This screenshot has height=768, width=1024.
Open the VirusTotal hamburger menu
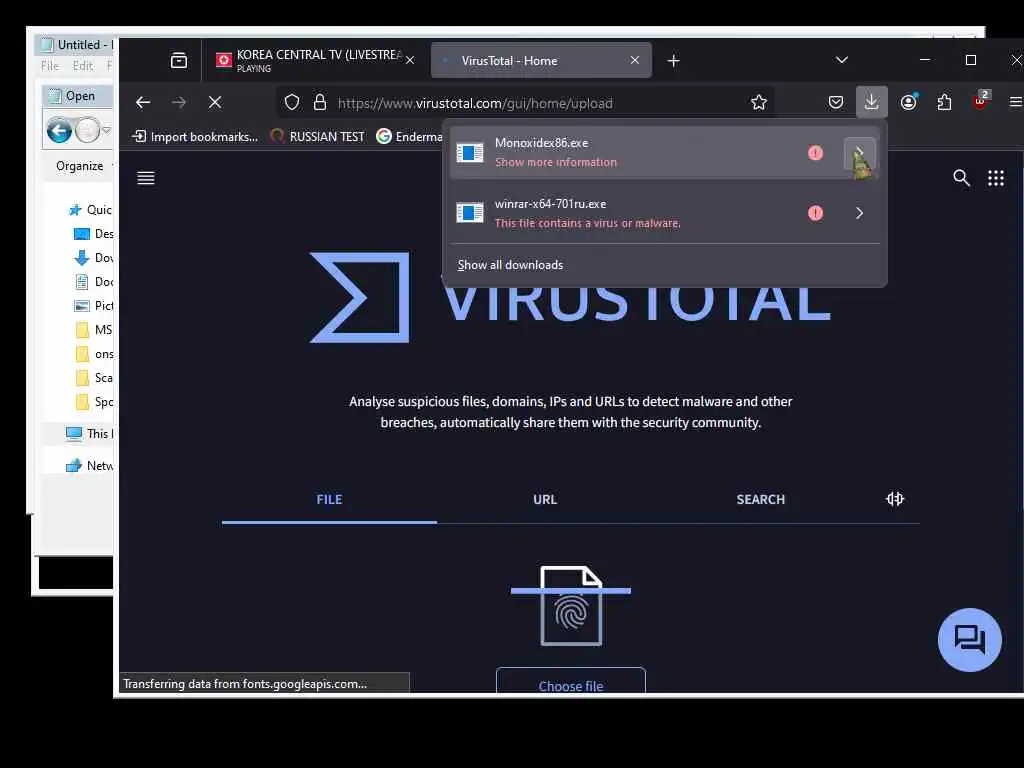pos(146,178)
